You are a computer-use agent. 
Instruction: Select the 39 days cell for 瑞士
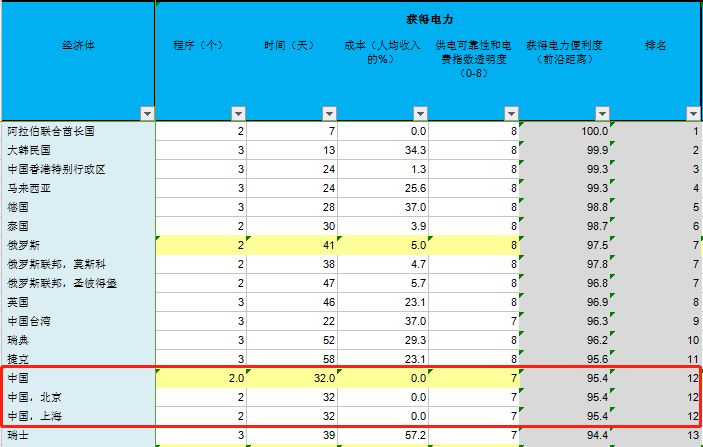(x=292, y=435)
